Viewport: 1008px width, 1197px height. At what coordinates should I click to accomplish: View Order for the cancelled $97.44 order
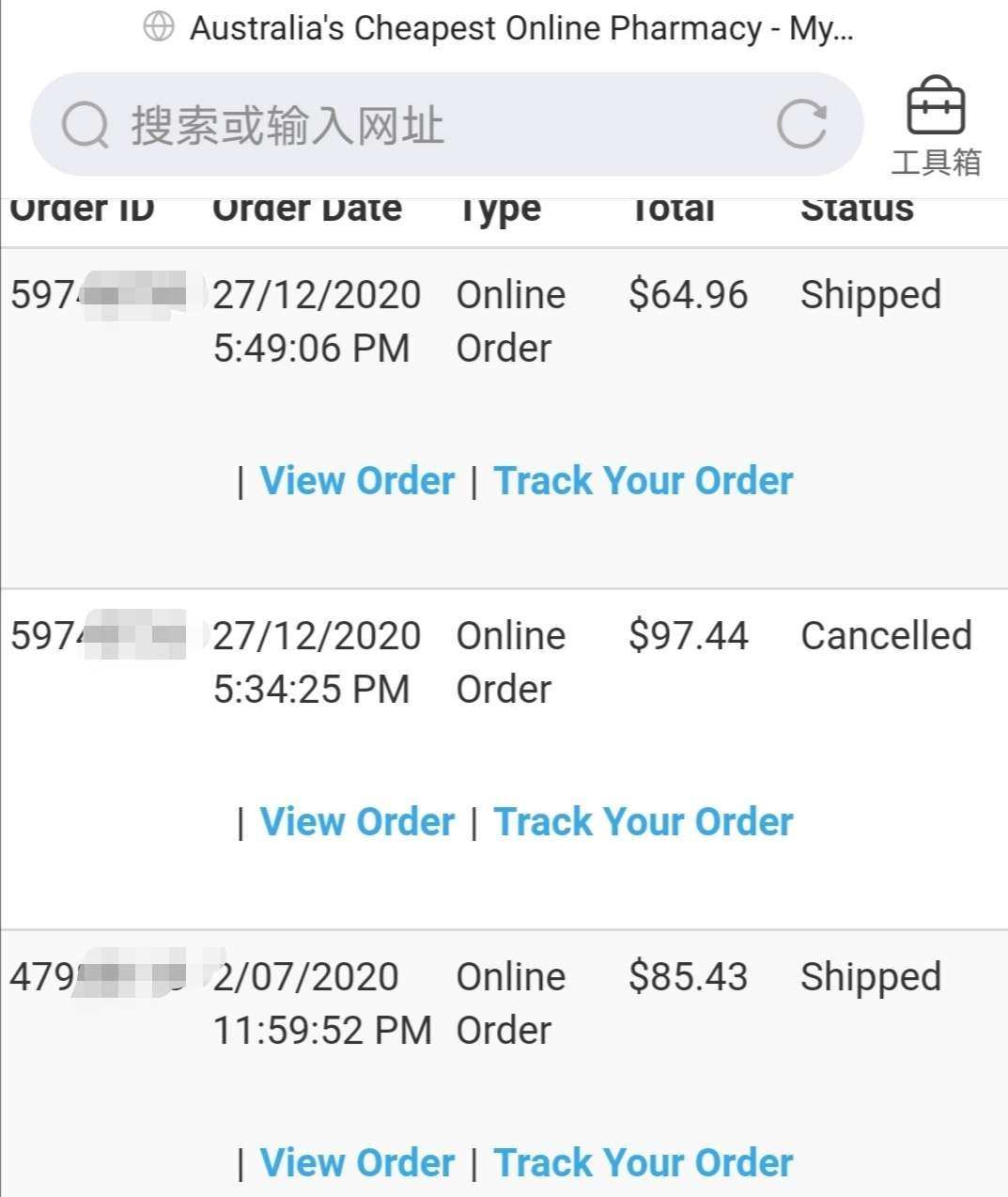pos(357,821)
